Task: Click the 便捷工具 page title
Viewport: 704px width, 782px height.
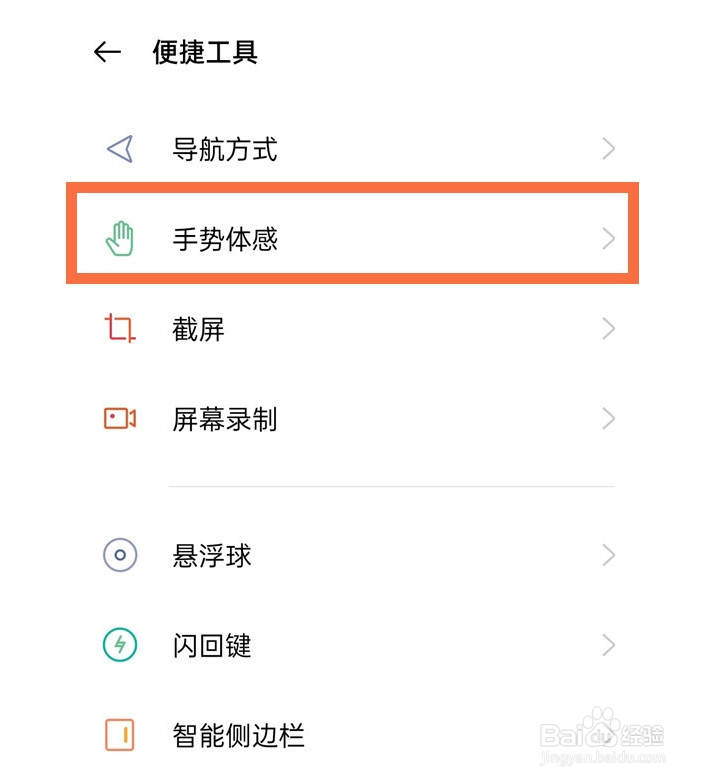Action: [x=205, y=52]
